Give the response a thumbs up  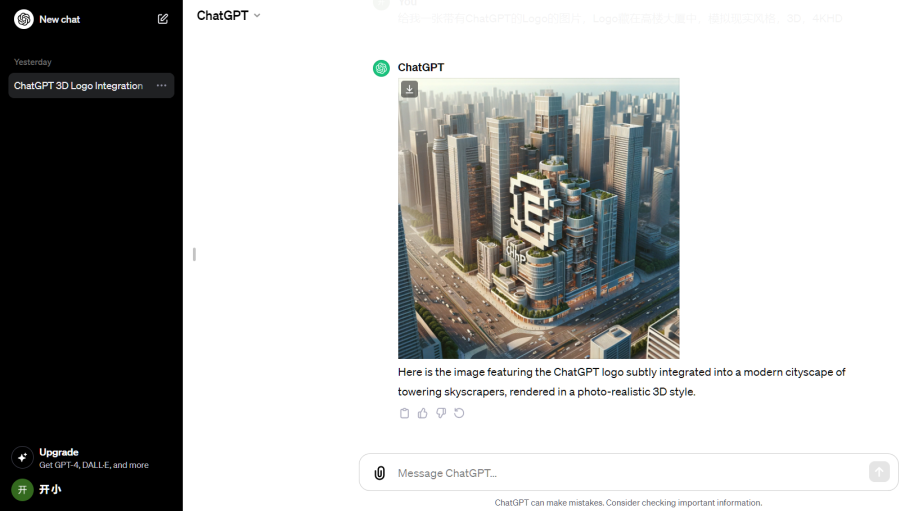(x=422, y=413)
